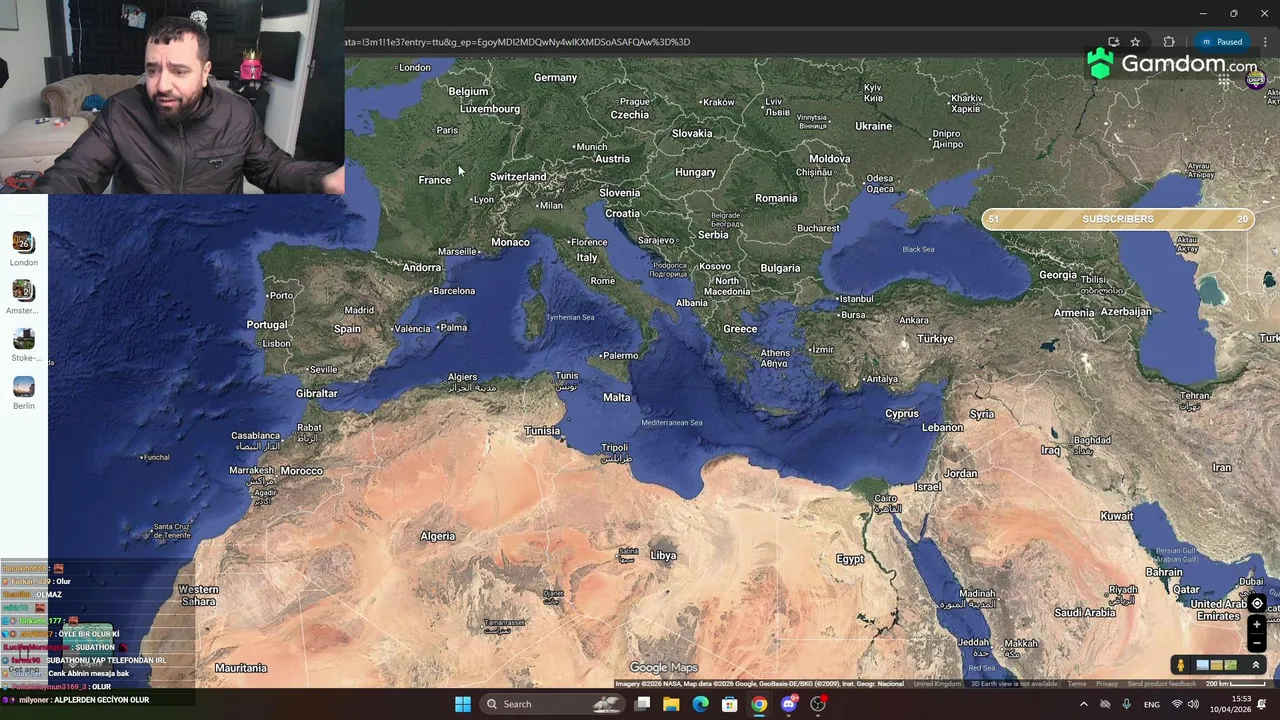Click the Türkiye country label
The height and width of the screenshot is (720, 1280).
(x=936, y=339)
